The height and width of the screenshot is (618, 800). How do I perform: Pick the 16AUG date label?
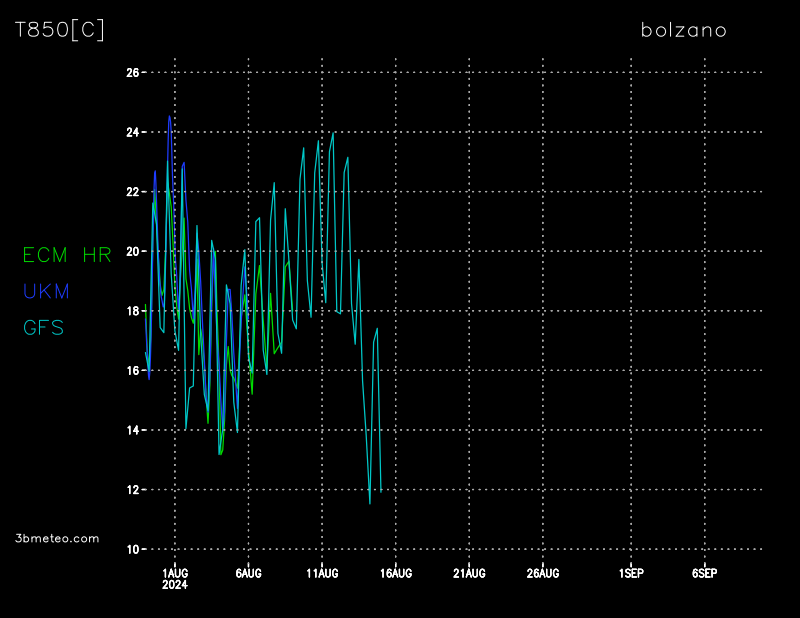396,573
